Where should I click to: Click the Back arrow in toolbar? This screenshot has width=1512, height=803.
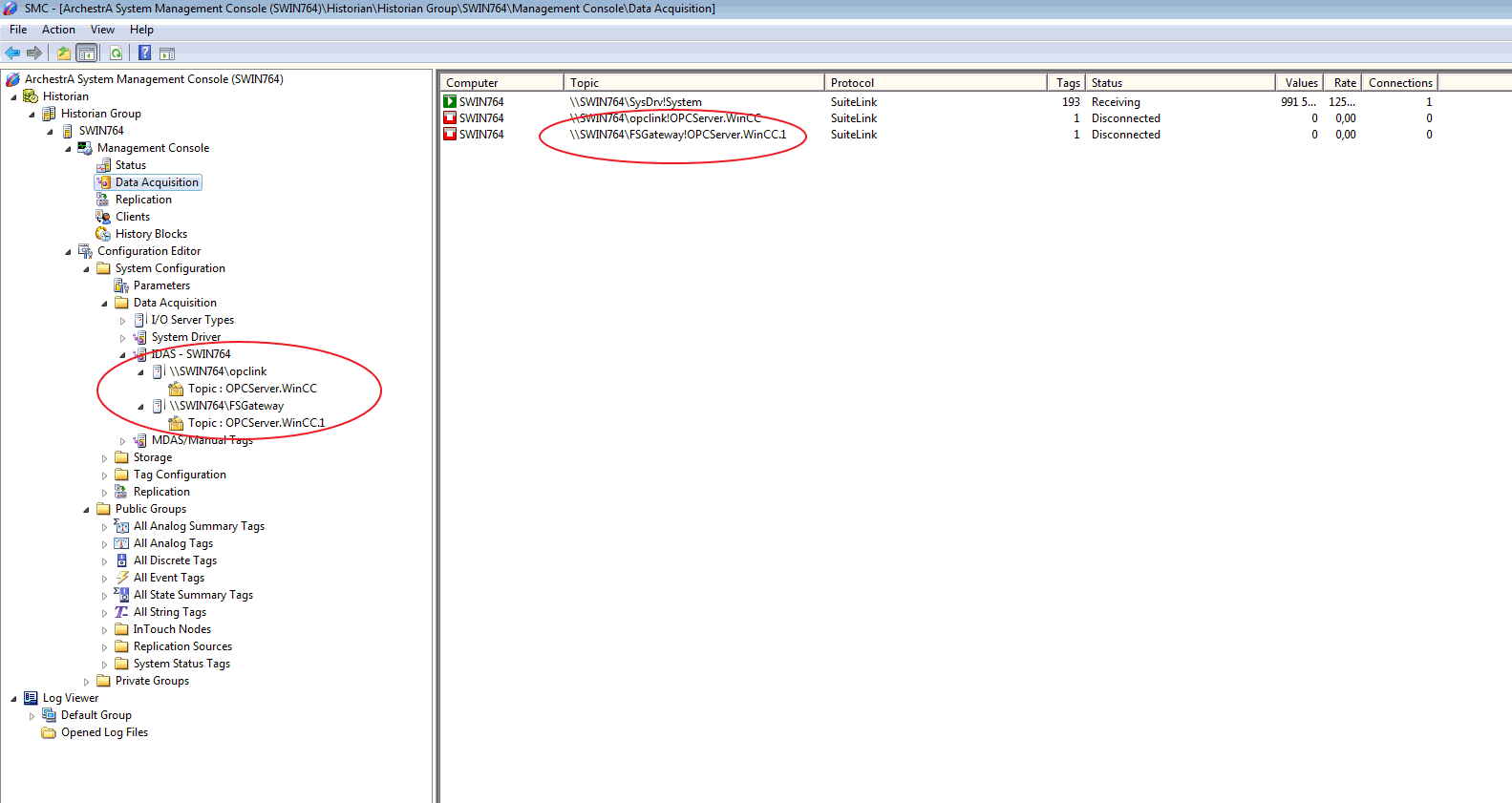[x=12, y=53]
